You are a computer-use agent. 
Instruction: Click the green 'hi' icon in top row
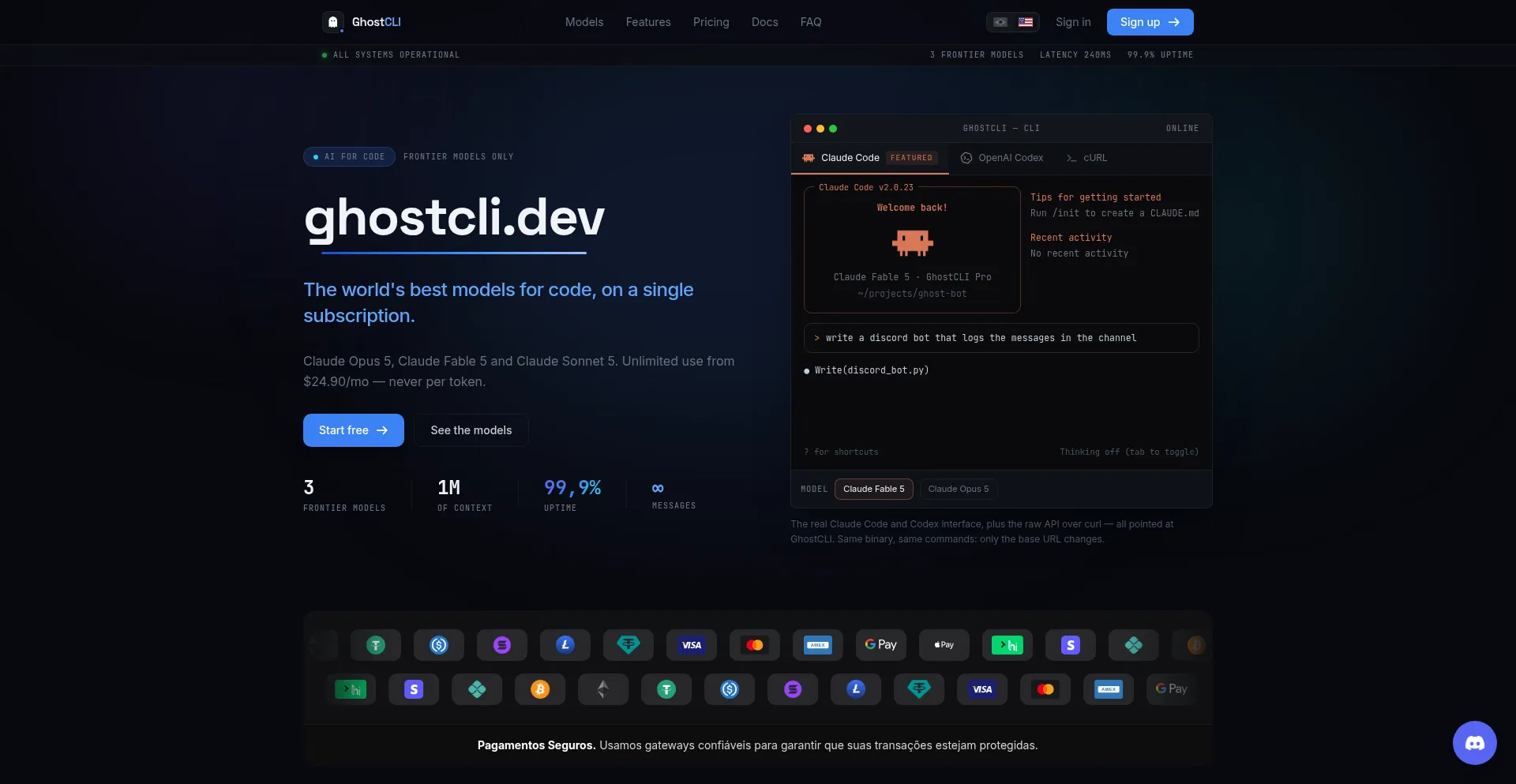[1008, 645]
